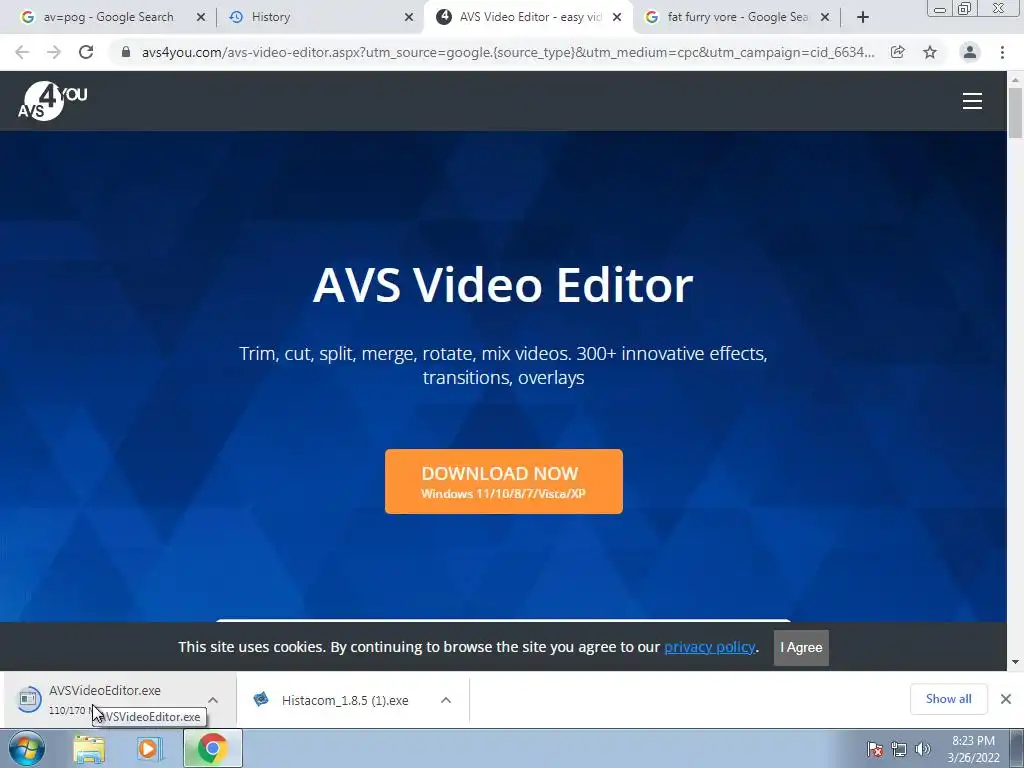Click the Chrome taskbar icon
The width and height of the screenshot is (1024, 768).
click(x=212, y=748)
